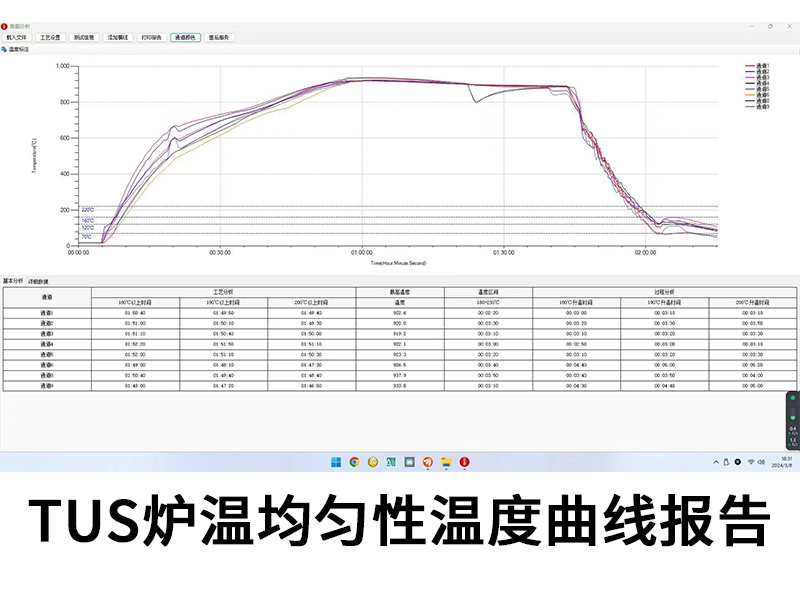Click the red data analysis app taskbar icon
The height and width of the screenshot is (600, 800).
(x=464, y=462)
